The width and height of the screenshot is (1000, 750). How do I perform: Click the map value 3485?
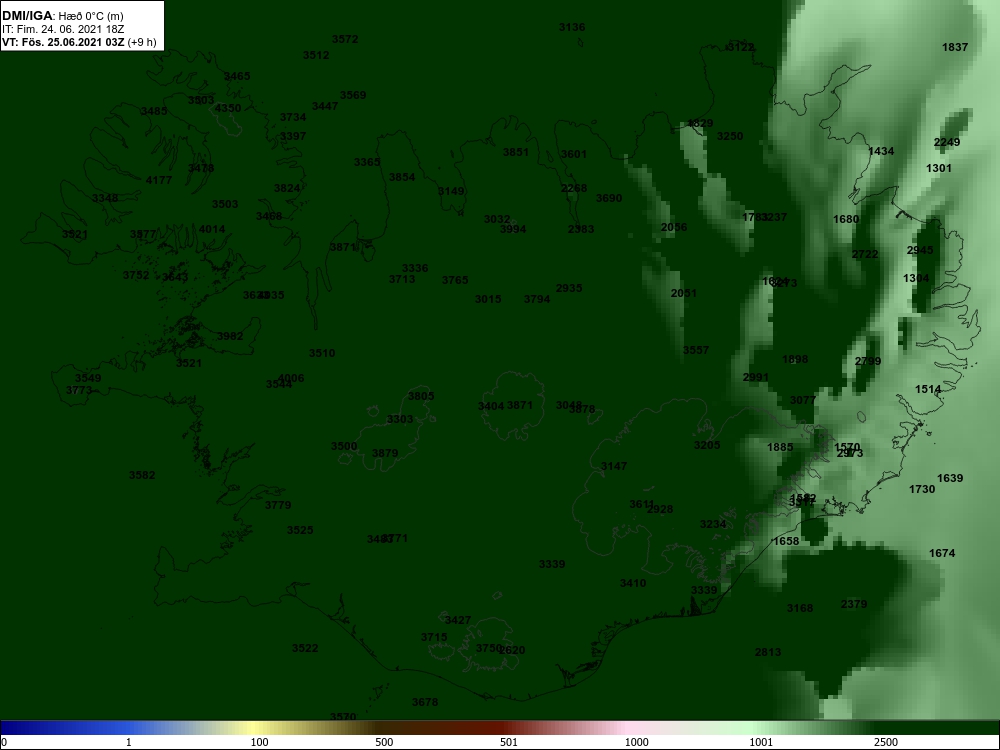pos(154,112)
